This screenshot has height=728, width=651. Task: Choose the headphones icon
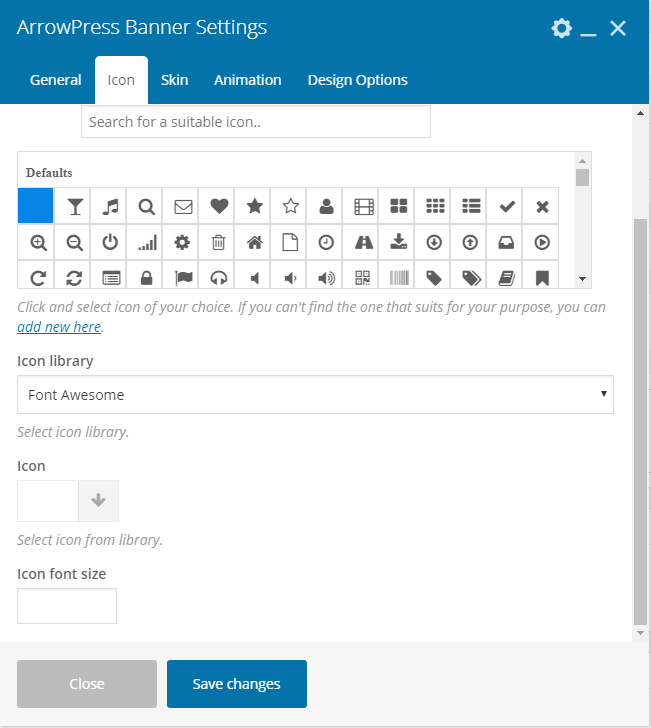click(x=219, y=278)
